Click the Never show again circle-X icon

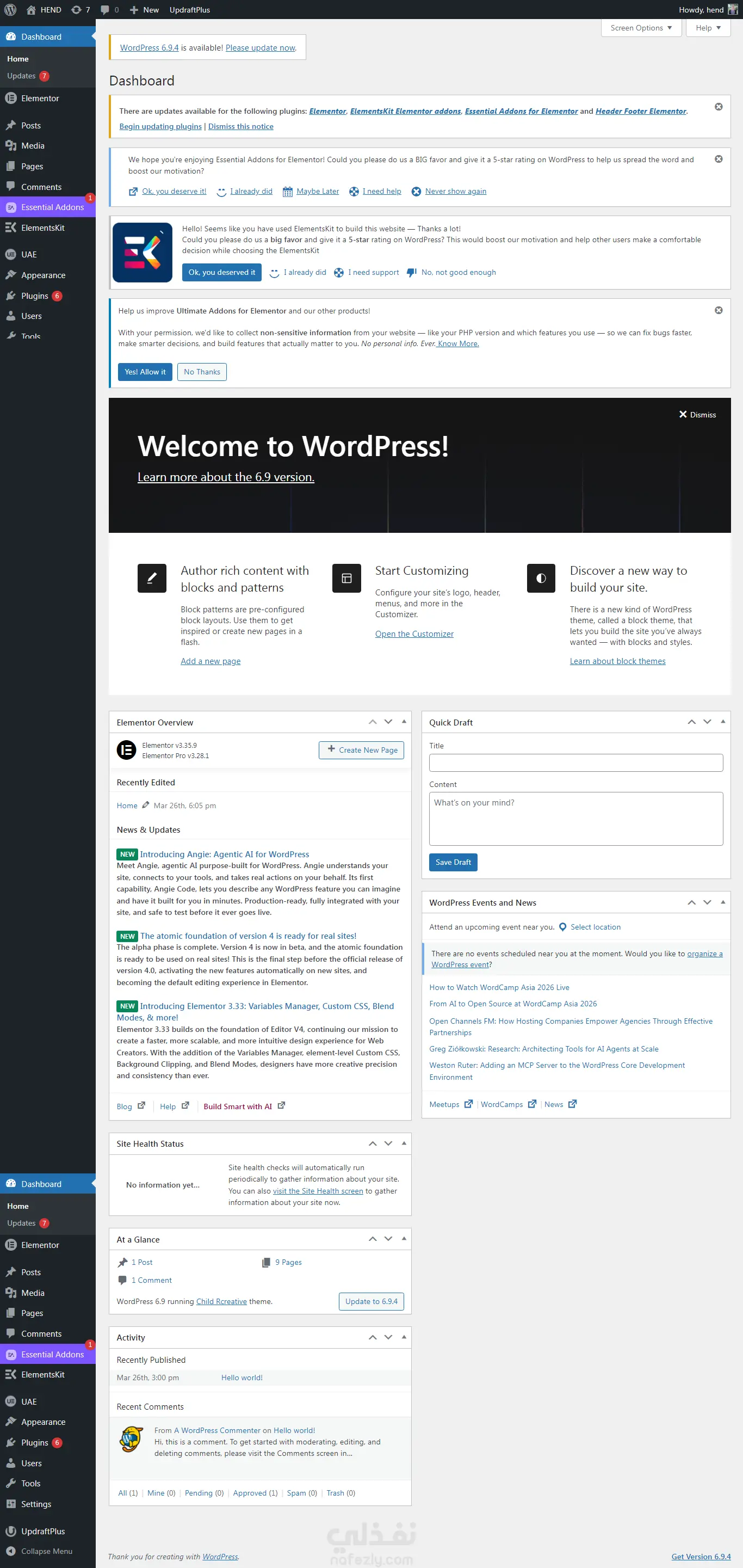pyautogui.click(x=416, y=192)
